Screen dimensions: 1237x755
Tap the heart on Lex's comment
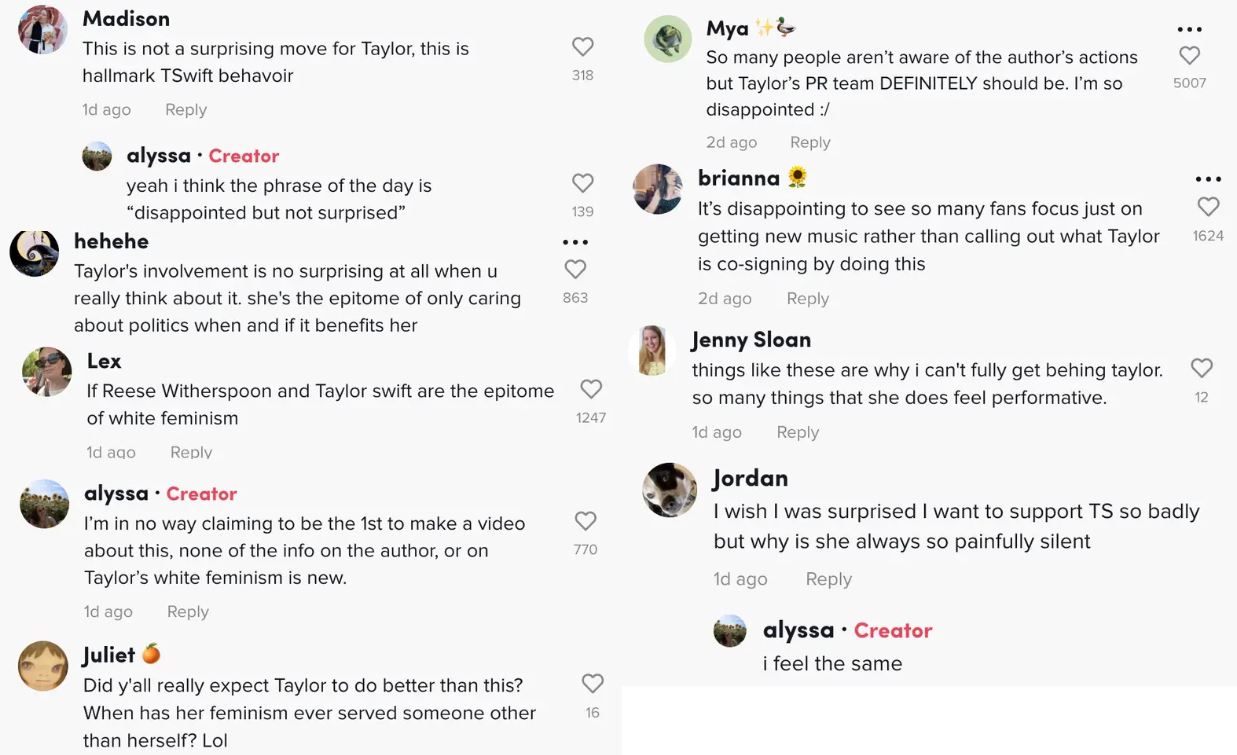point(591,389)
